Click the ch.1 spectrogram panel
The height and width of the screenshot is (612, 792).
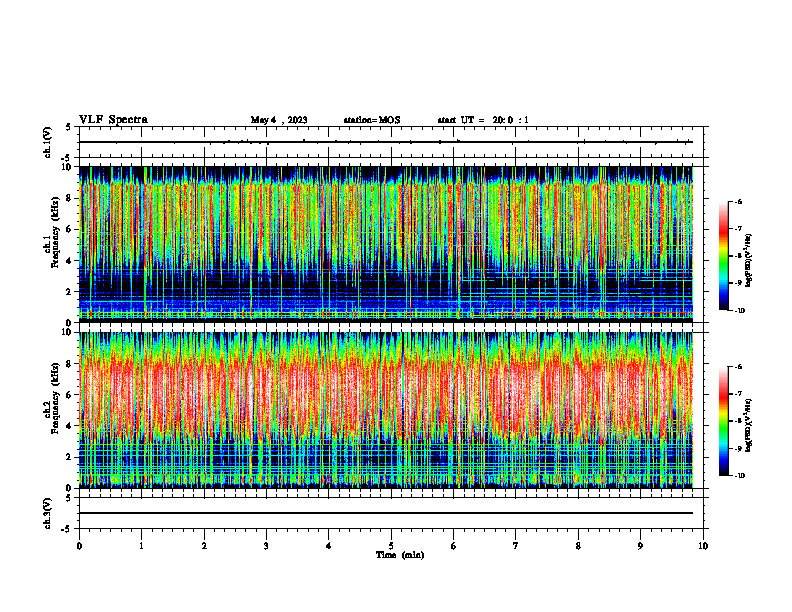(386, 244)
